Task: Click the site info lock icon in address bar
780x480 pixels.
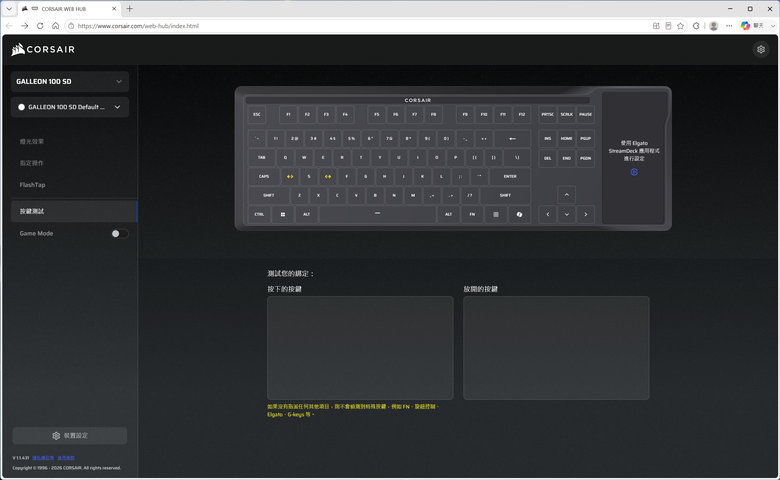Action: click(x=71, y=26)
